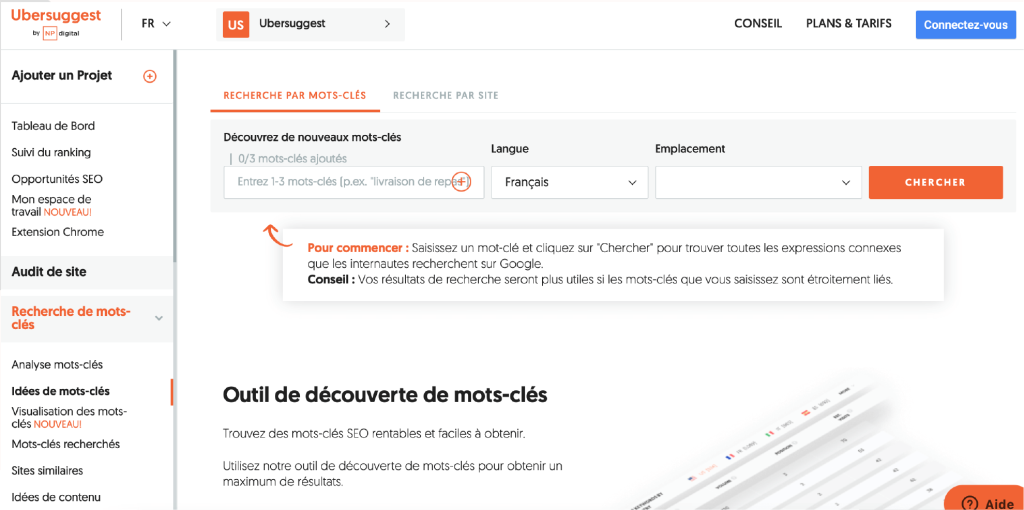Click the Ajouter un Projet label
The width and height of the screenshot is (1024, 510).
[62, 76]
